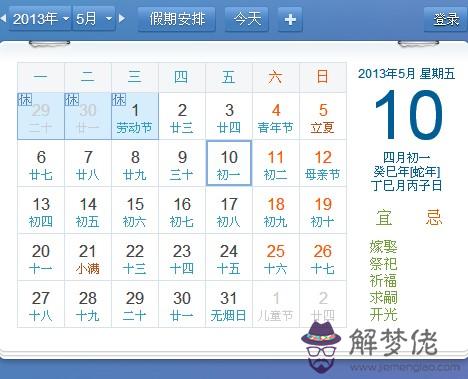The image size is (468, 379).
Task: Select May 15 初六 date cell
Action: pyautogui.click(x=135, y=210)
